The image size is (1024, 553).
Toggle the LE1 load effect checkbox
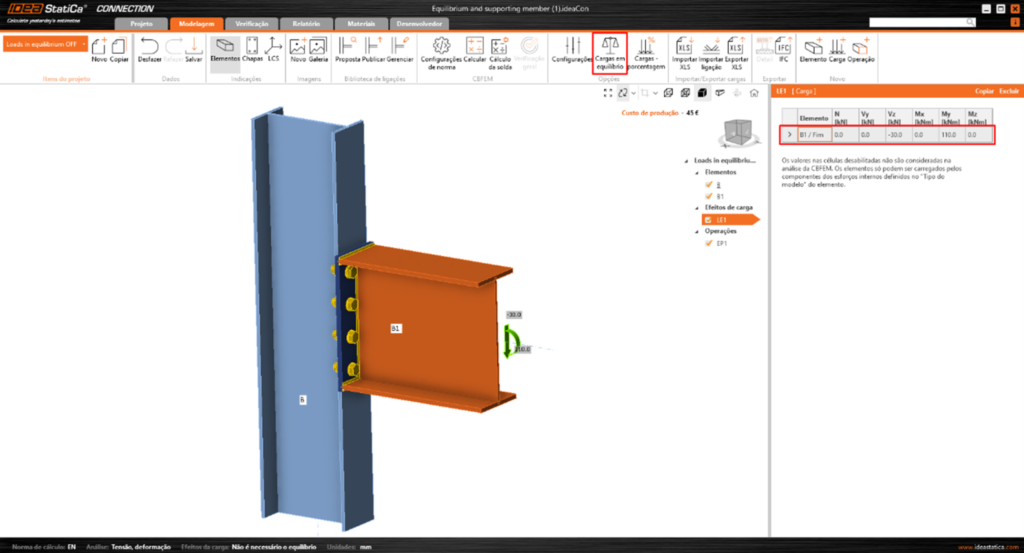coord(708,219)
